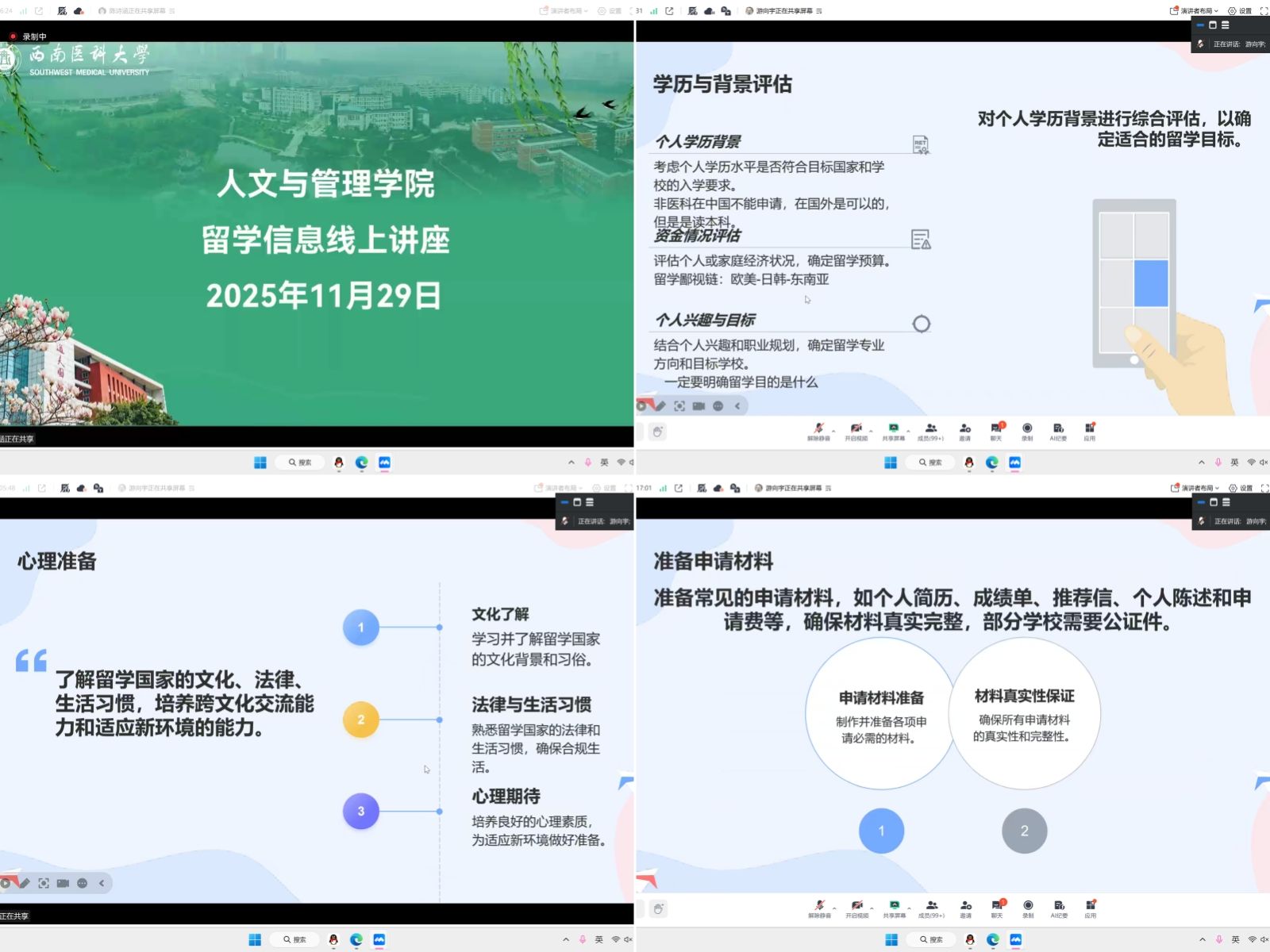
Task: Click the grey circle 2 on 准备申请材料 slide
Action: [x=1024, y=831]
